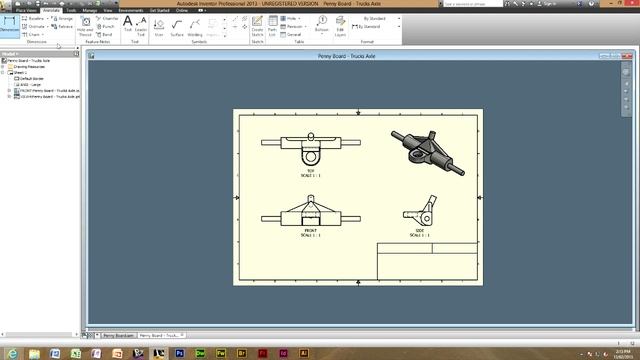640x360 pixels.
Task: Choose the Baseline dimension tool
Action: (x=33, y=18)
